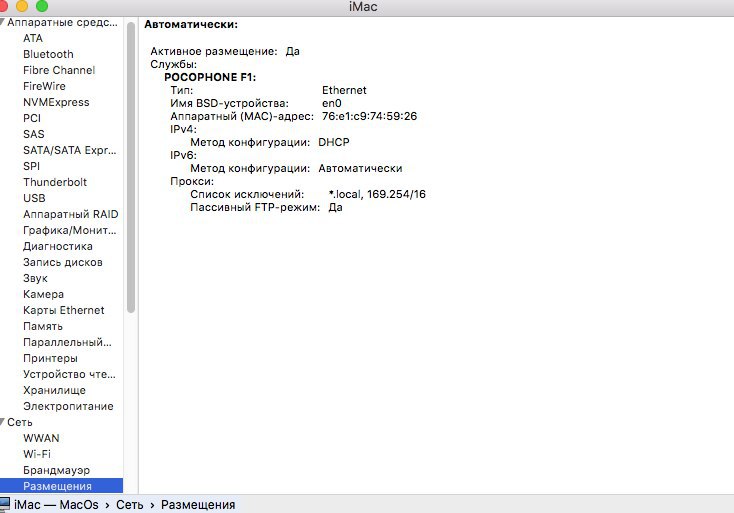Open the Wi-Fi network entry
This screenshot has width=734, height=513.
pos(37,454)
